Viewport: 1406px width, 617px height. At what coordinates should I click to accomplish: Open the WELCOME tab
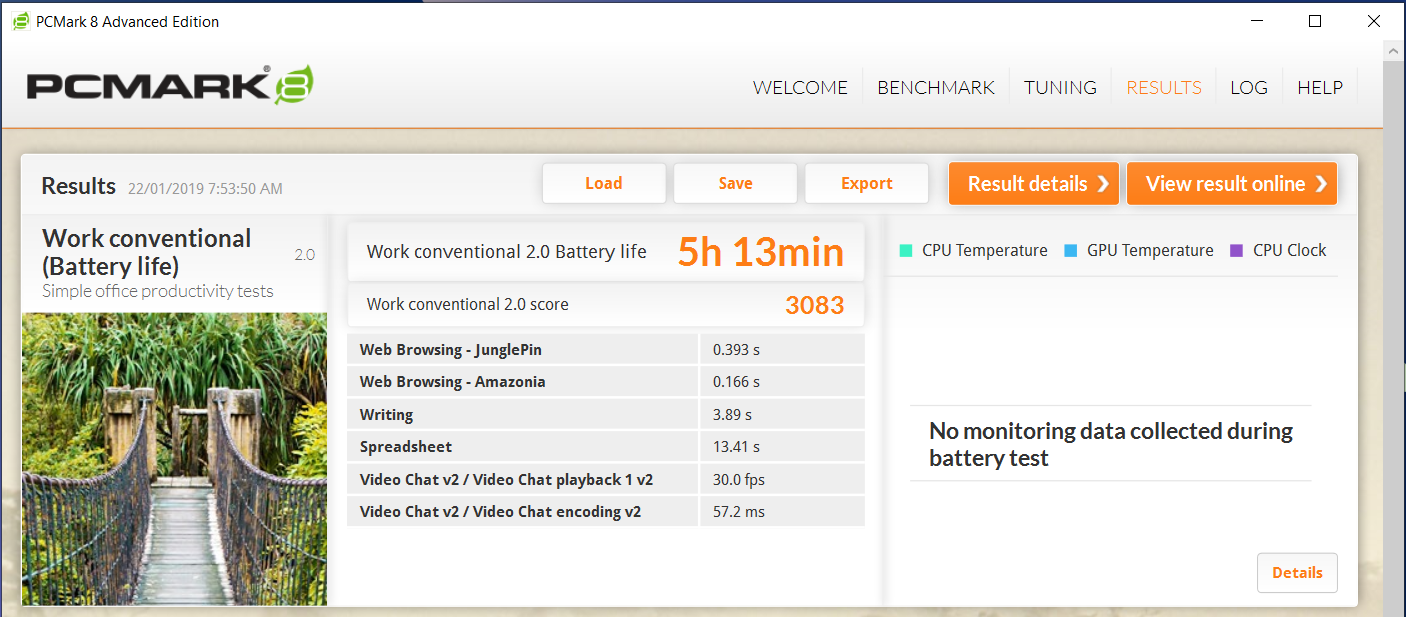[800, 87]
